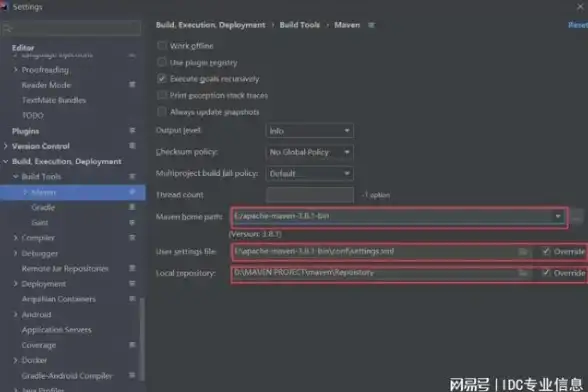This screenshot has width=588, height=392.
Task: Enable Print exception stack traces
Action: click(x=162, y=95)
